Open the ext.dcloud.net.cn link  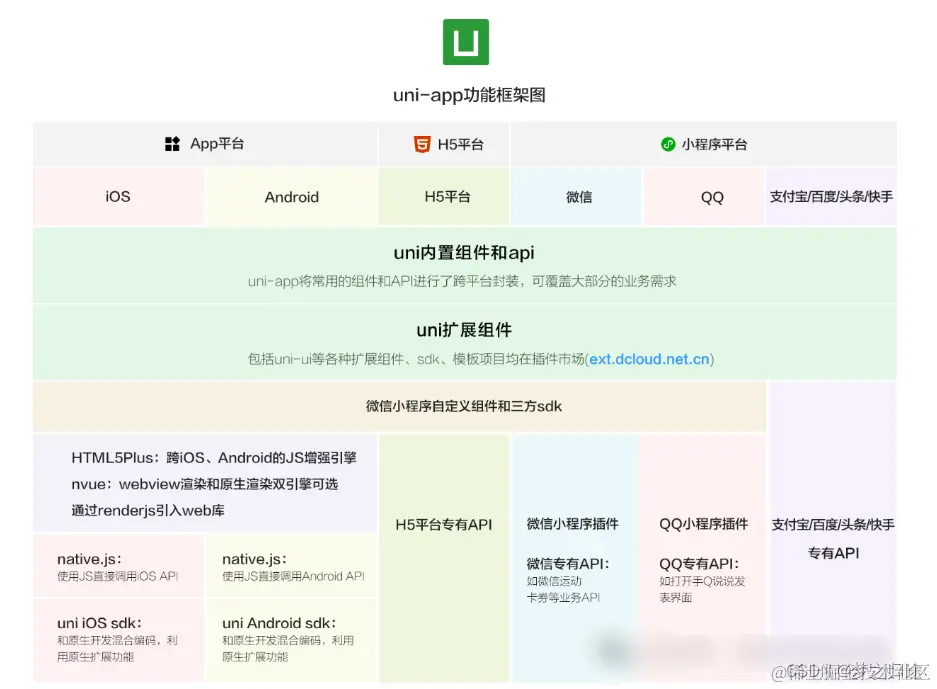649,359
